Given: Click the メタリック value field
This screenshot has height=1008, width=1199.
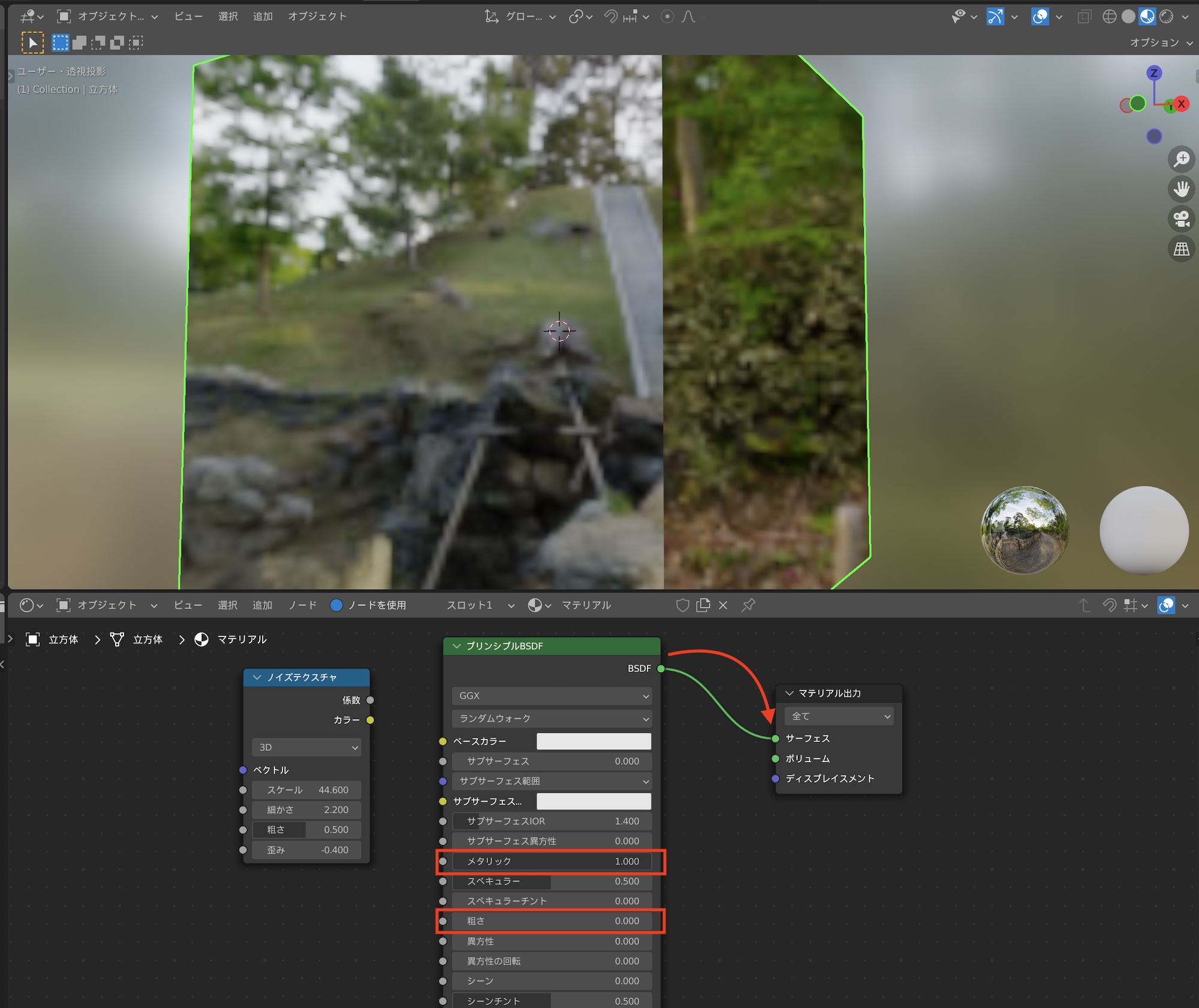Looking at the screenshot, I should click(552, 861).
